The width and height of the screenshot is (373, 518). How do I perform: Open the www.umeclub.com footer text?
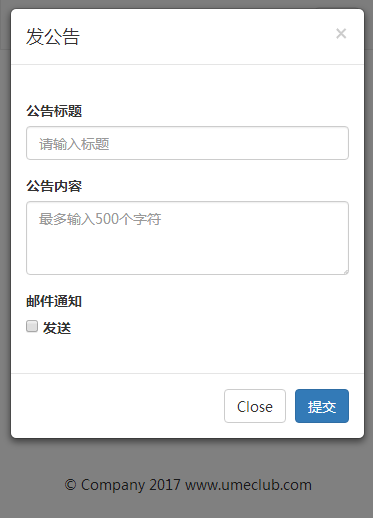(248, 485)
